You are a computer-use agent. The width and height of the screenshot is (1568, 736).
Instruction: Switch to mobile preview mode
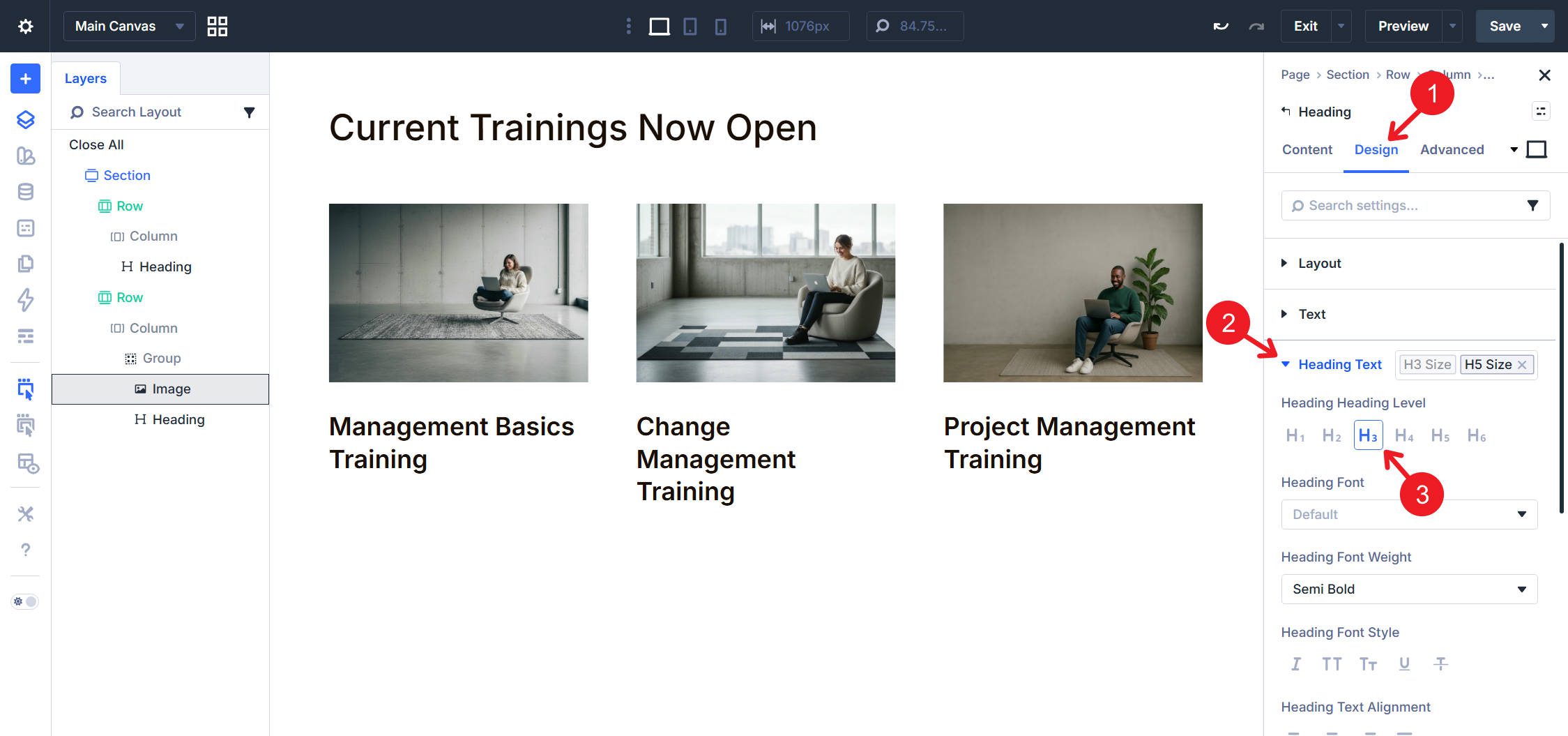point(720,26)
